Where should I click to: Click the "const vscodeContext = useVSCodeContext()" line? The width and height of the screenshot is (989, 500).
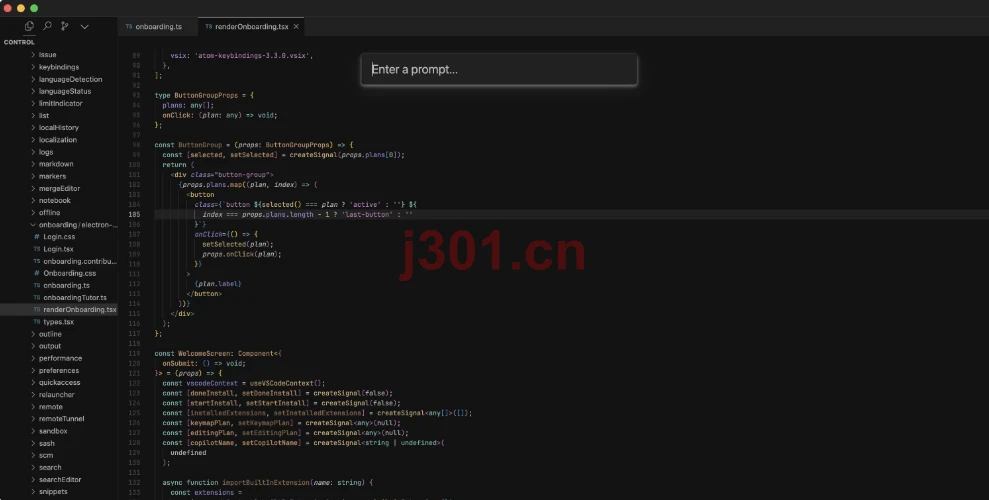tap(243, 383)
